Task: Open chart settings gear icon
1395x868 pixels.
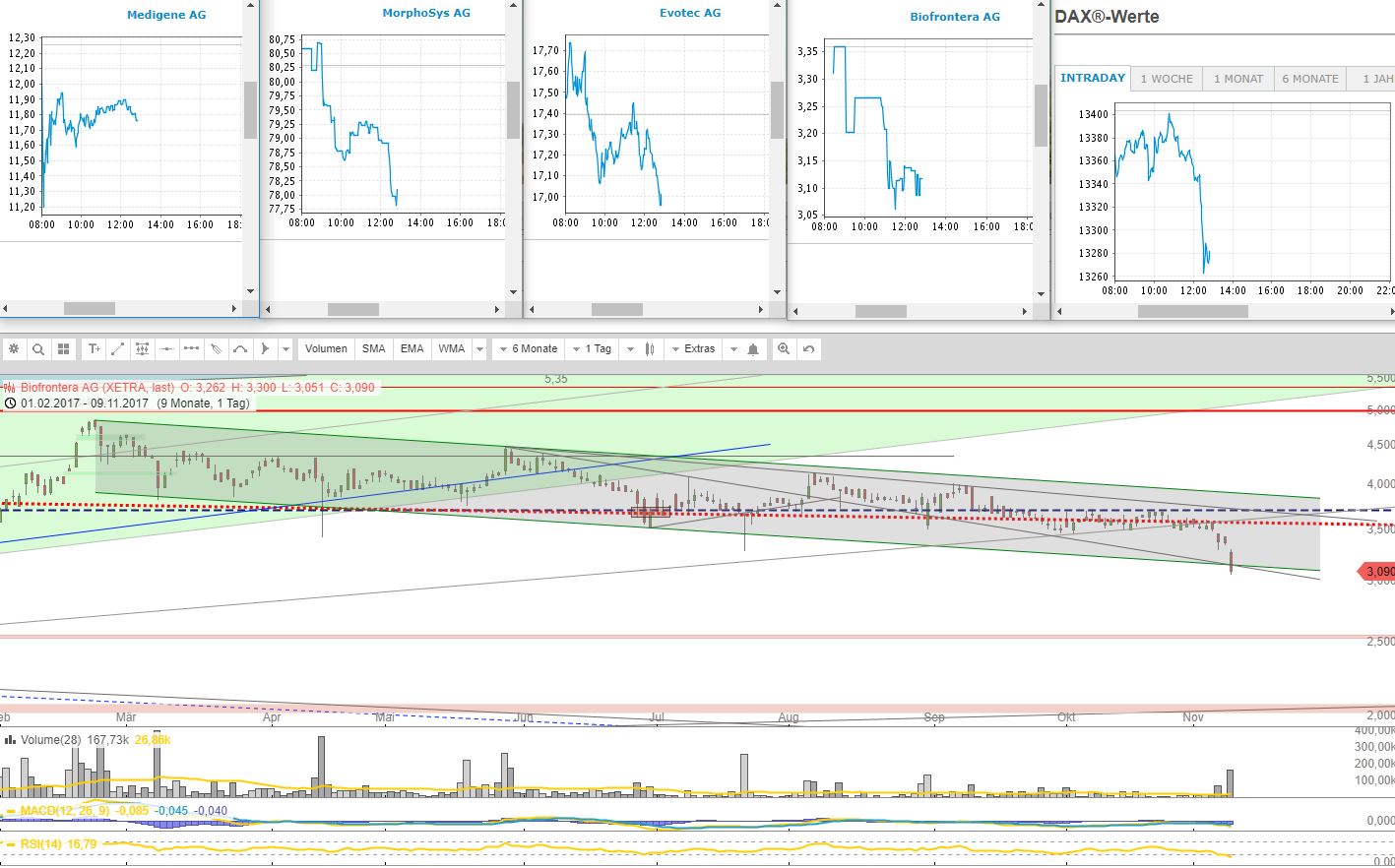Action: coord(14,349)
